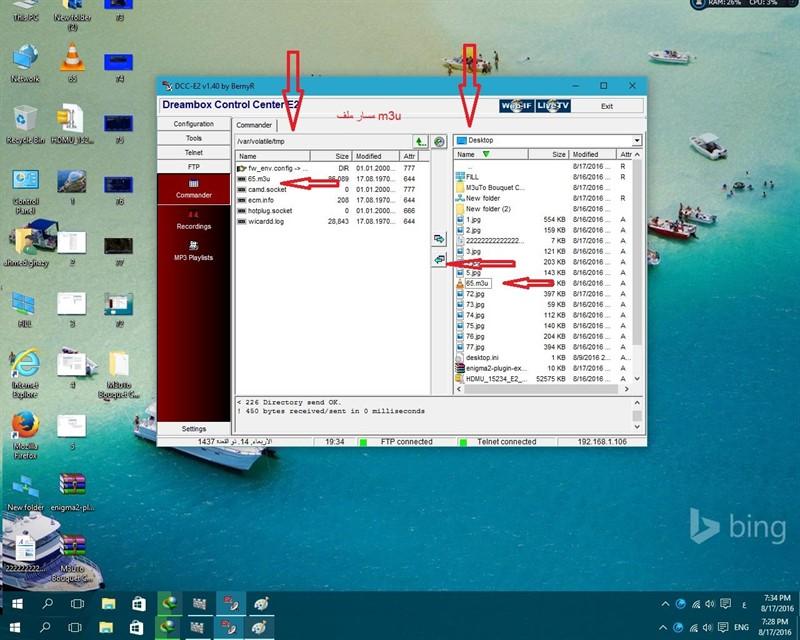This screenshot has width=800, height=640.
Task: Click left arrow of horizontal scrollbar
Action: coord(459,389)
